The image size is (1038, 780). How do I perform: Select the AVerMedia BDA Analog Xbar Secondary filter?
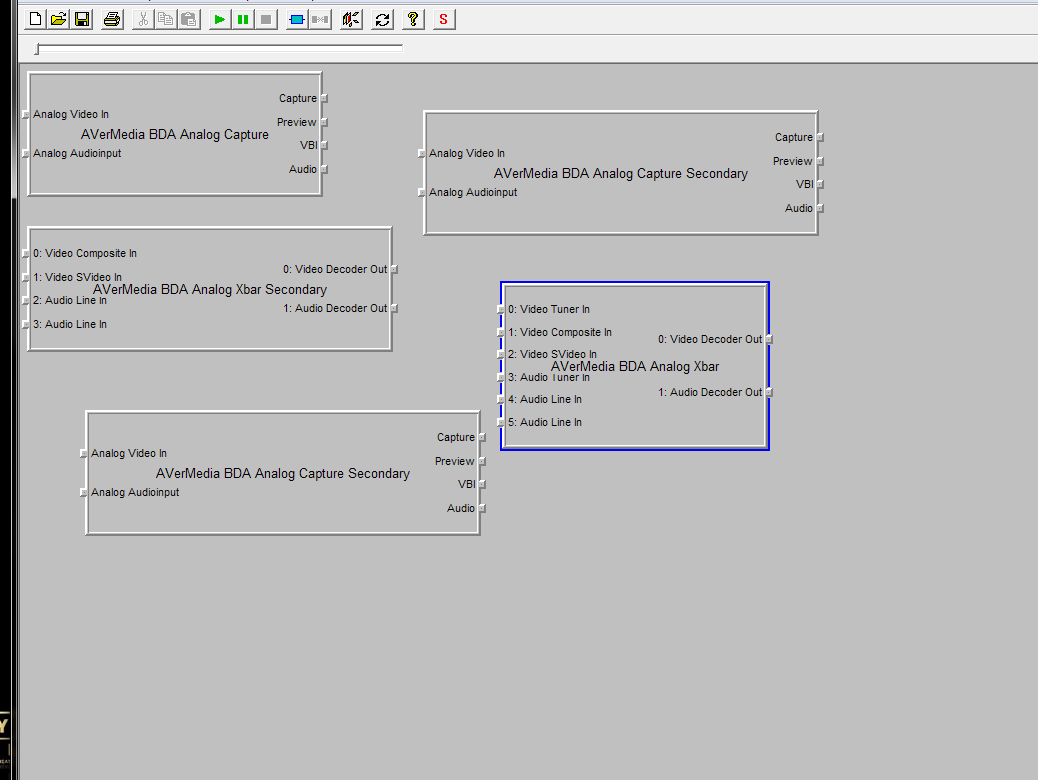point(210,289)
